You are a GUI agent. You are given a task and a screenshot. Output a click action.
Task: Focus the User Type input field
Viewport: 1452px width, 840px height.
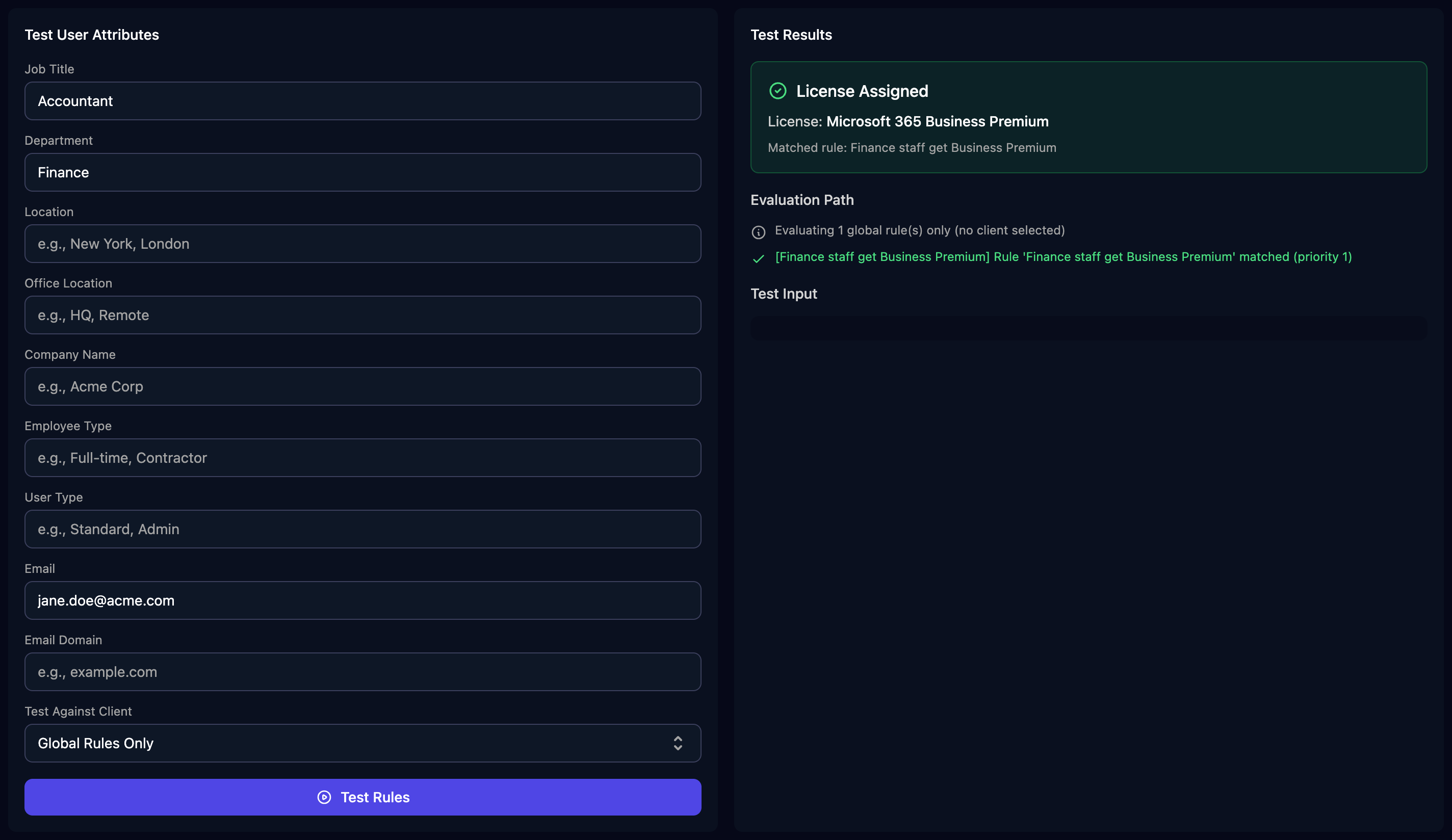pos(362,529)
